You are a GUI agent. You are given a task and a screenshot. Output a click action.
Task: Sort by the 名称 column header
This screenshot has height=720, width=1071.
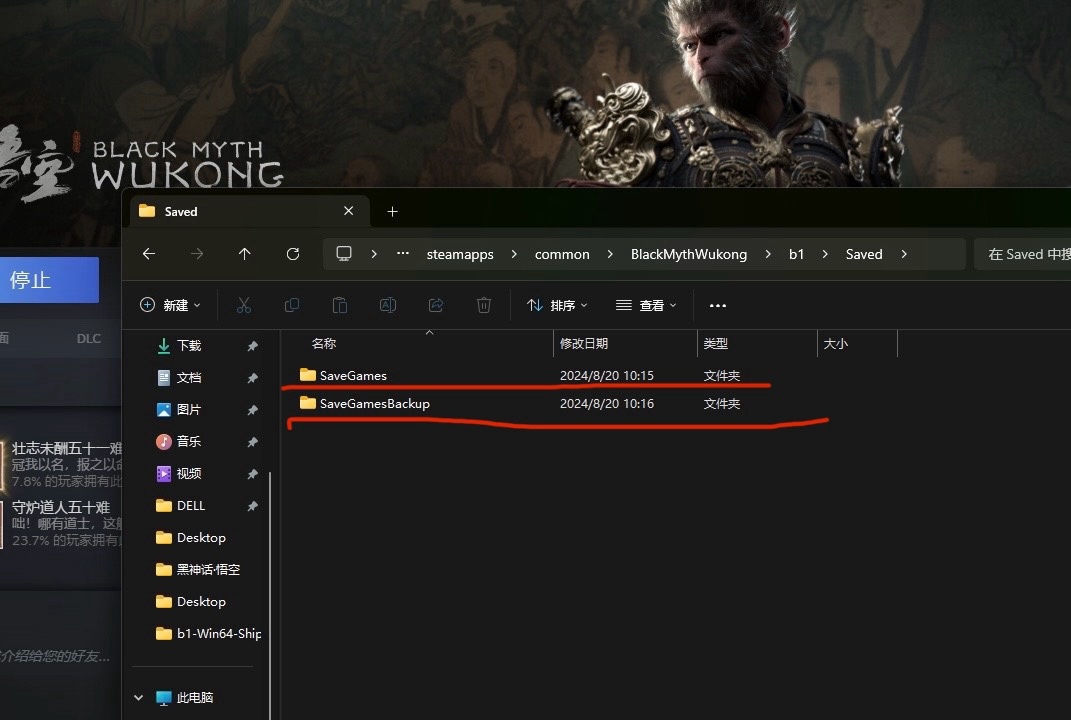pyautogui.click(x=324, y=344)
